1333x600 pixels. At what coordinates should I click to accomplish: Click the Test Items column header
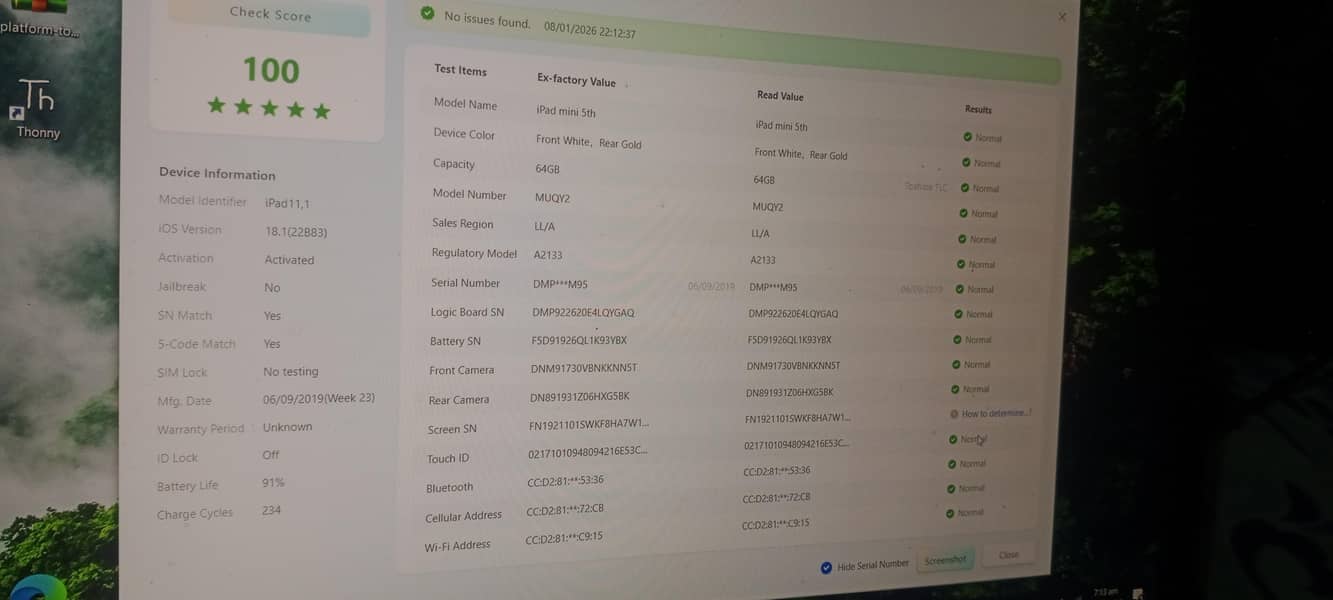point(460,70)
